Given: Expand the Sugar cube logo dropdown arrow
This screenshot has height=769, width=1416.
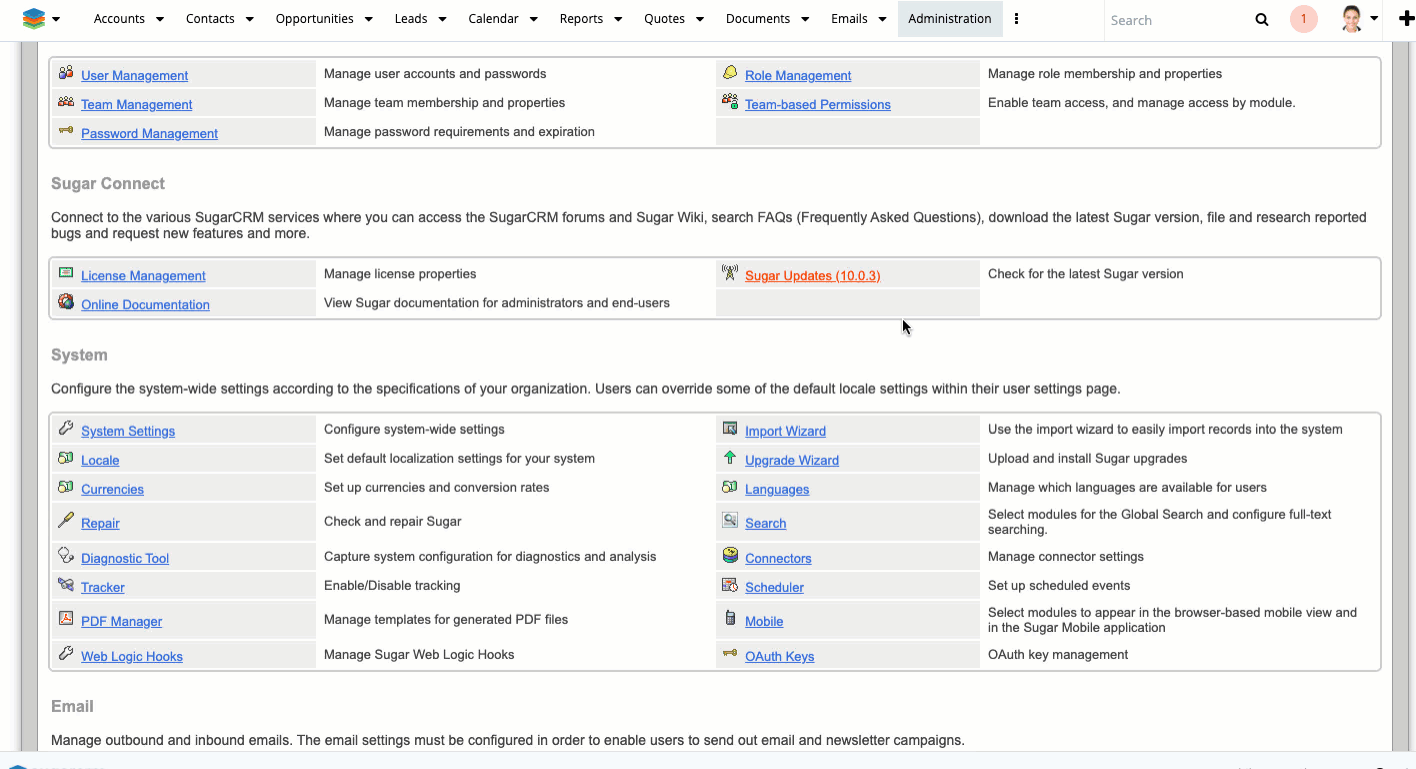Looking at the screenshot, I should (x=56, y=19).
